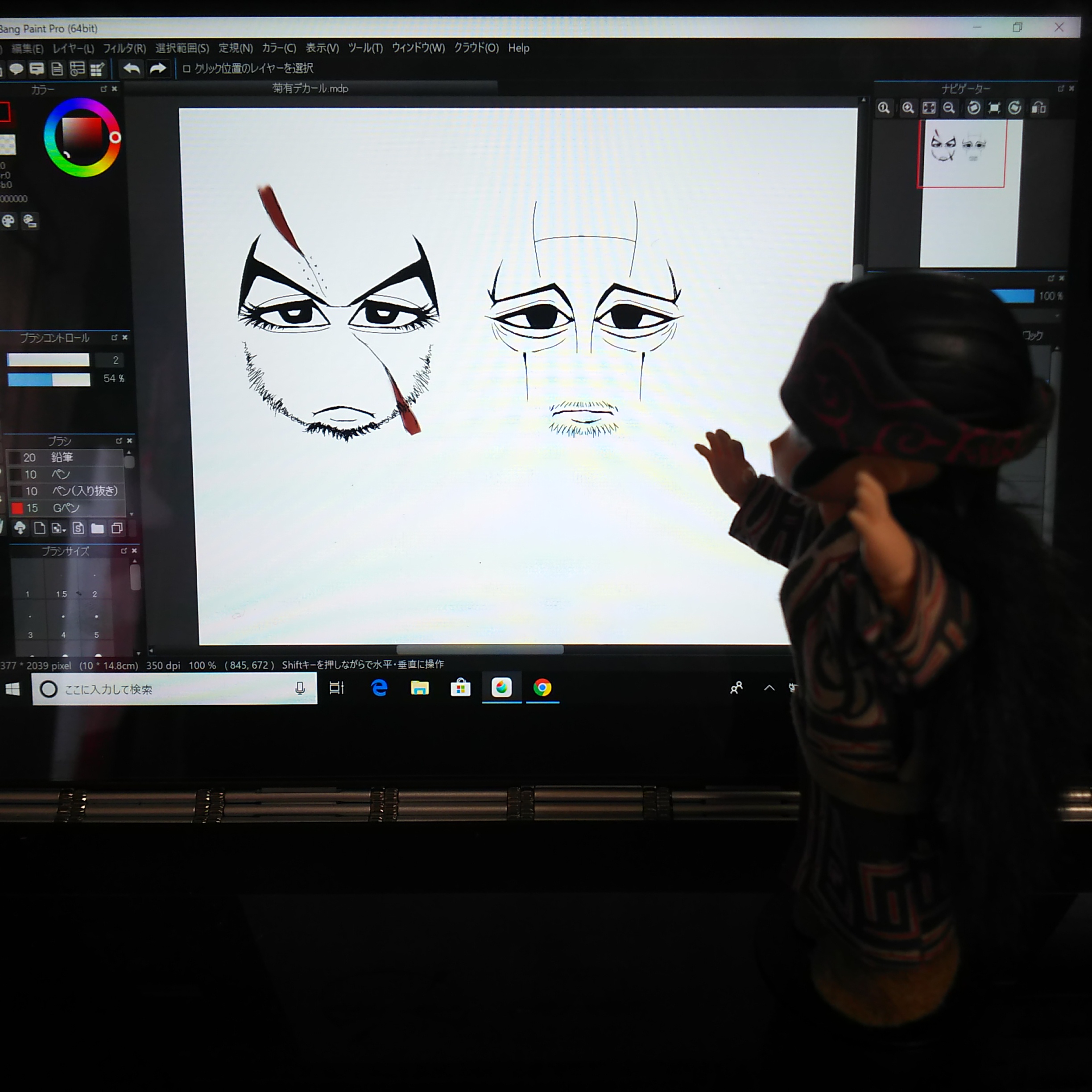The image size is (1092, 1092).
Task: Rotate canvas left in Navigator
Action: (973, 108)
